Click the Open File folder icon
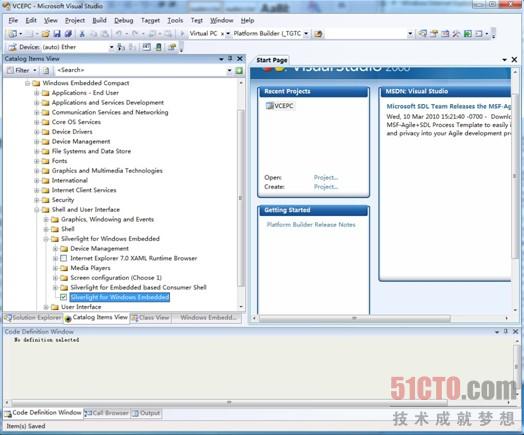 click(x=46, y=34)
